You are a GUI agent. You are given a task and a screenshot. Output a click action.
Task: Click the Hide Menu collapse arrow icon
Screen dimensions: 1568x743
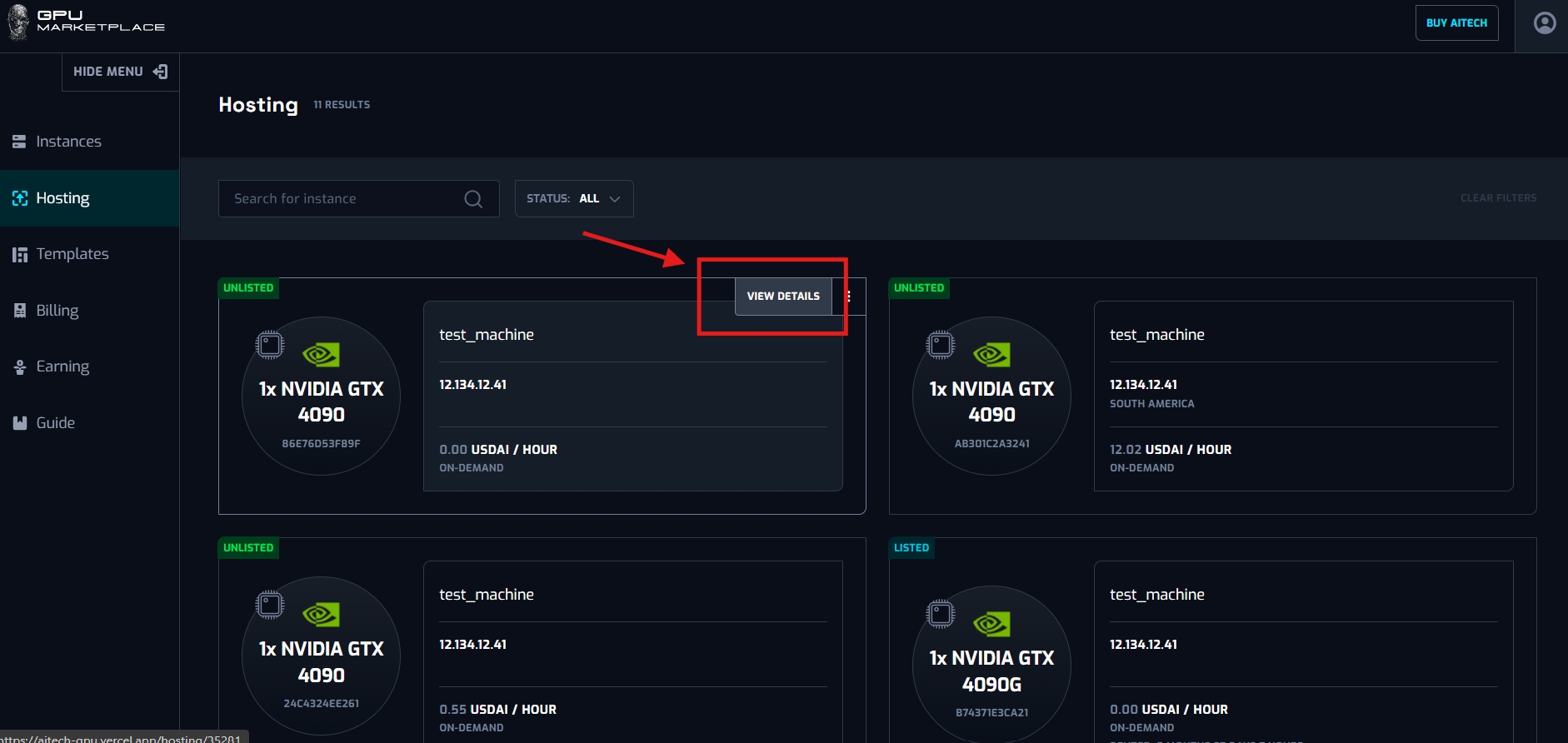[161, 72]
